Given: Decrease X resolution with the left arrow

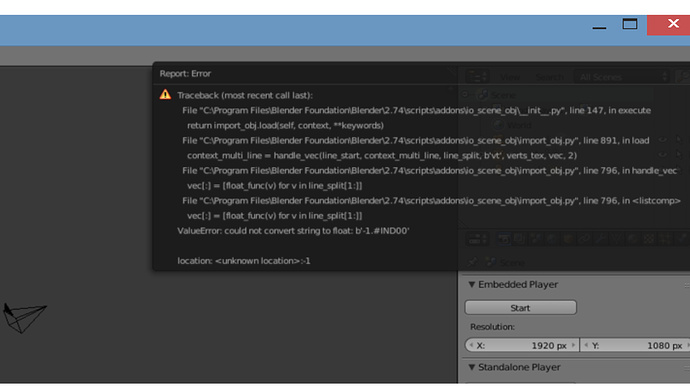Looking at the screenshot, I should (x=471, y=345).
